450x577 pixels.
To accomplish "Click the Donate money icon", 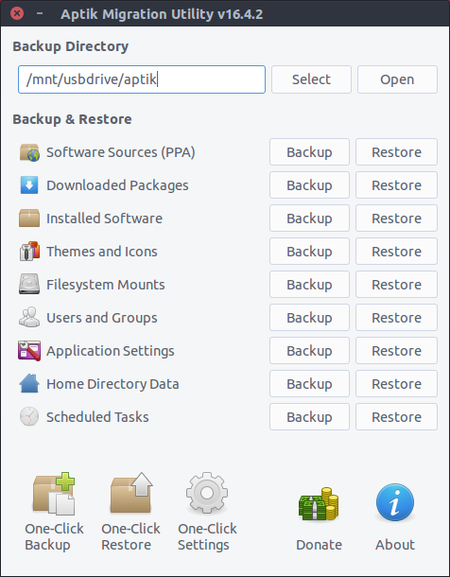I will [x=319, y=504].
